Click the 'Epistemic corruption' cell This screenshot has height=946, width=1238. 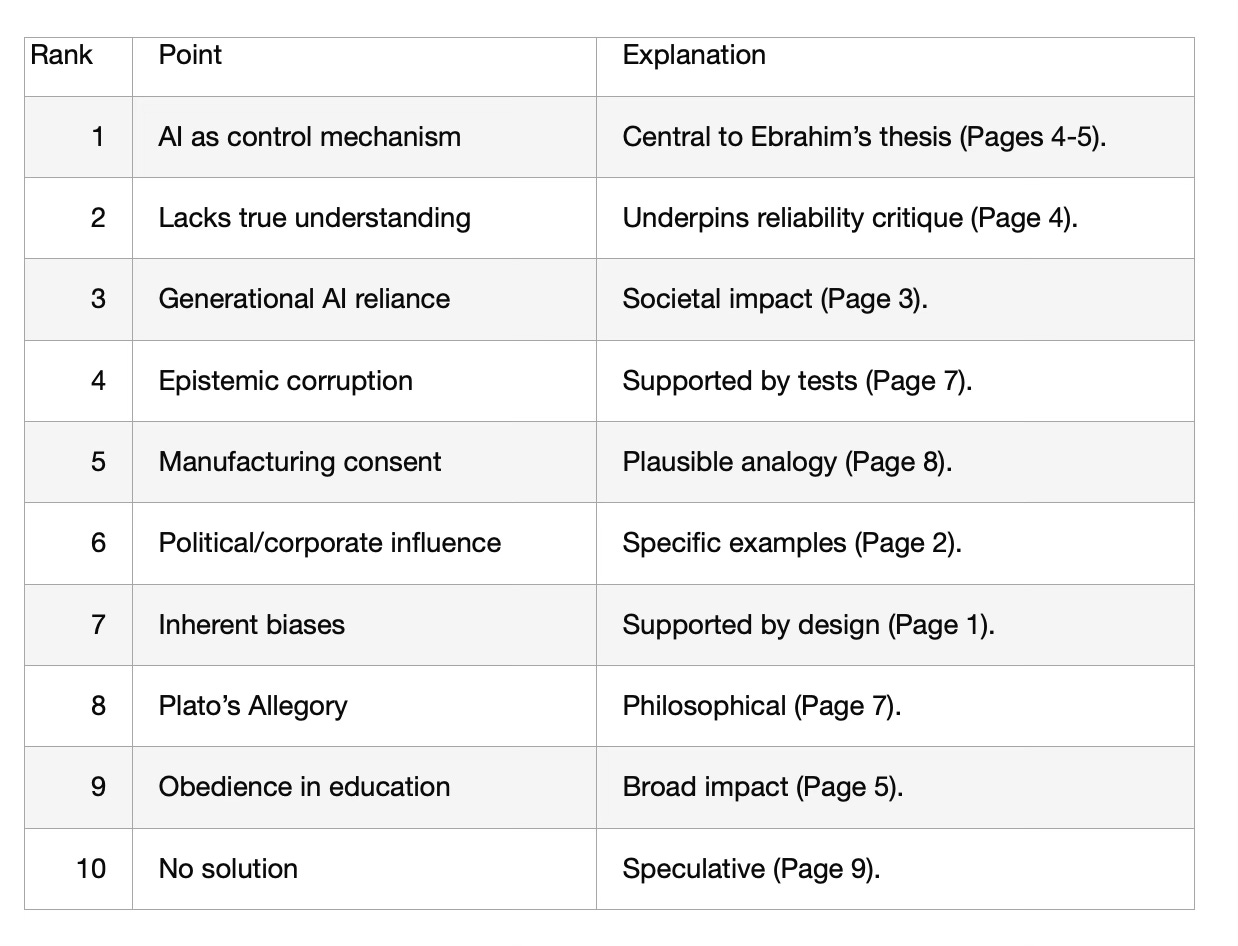[364, 381]
